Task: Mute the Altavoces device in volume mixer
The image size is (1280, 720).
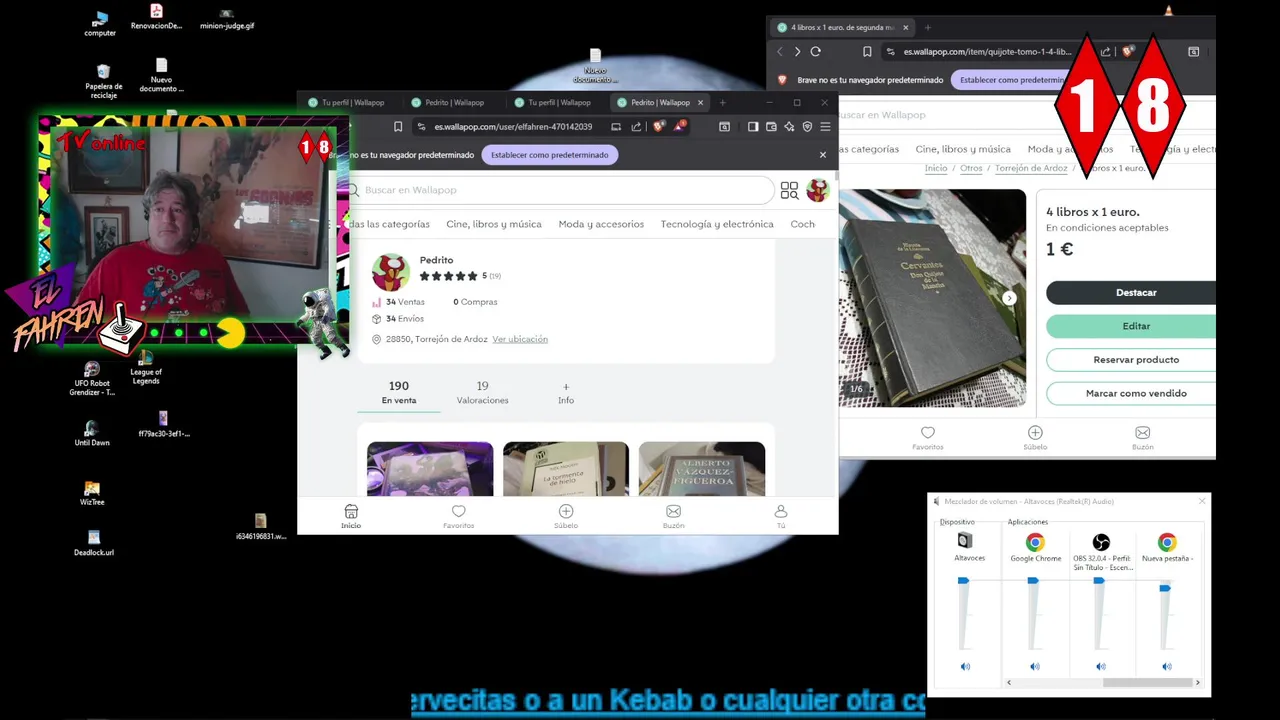Action: coord(965,667)
